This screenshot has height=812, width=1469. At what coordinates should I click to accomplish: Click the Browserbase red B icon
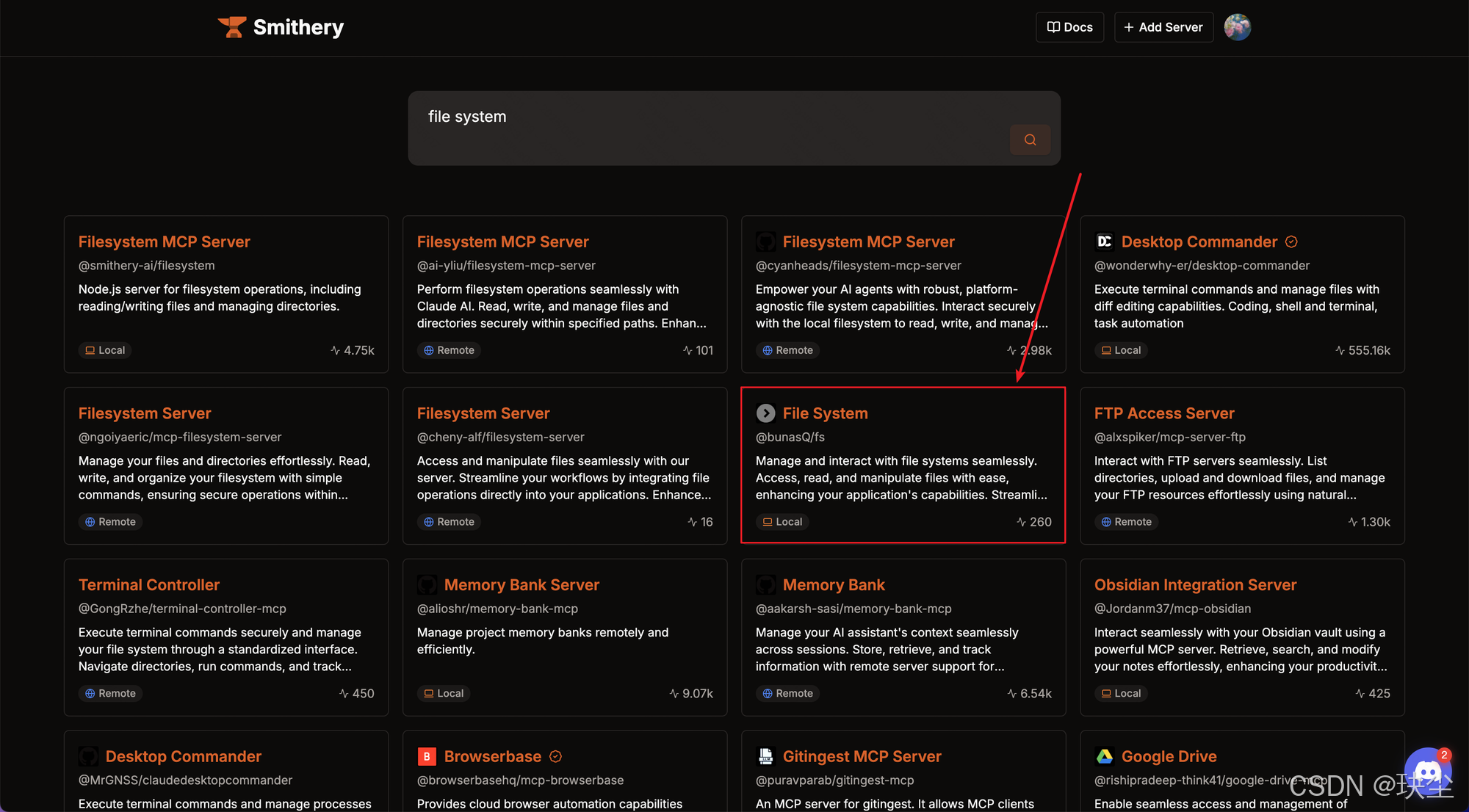pos(427,756)
